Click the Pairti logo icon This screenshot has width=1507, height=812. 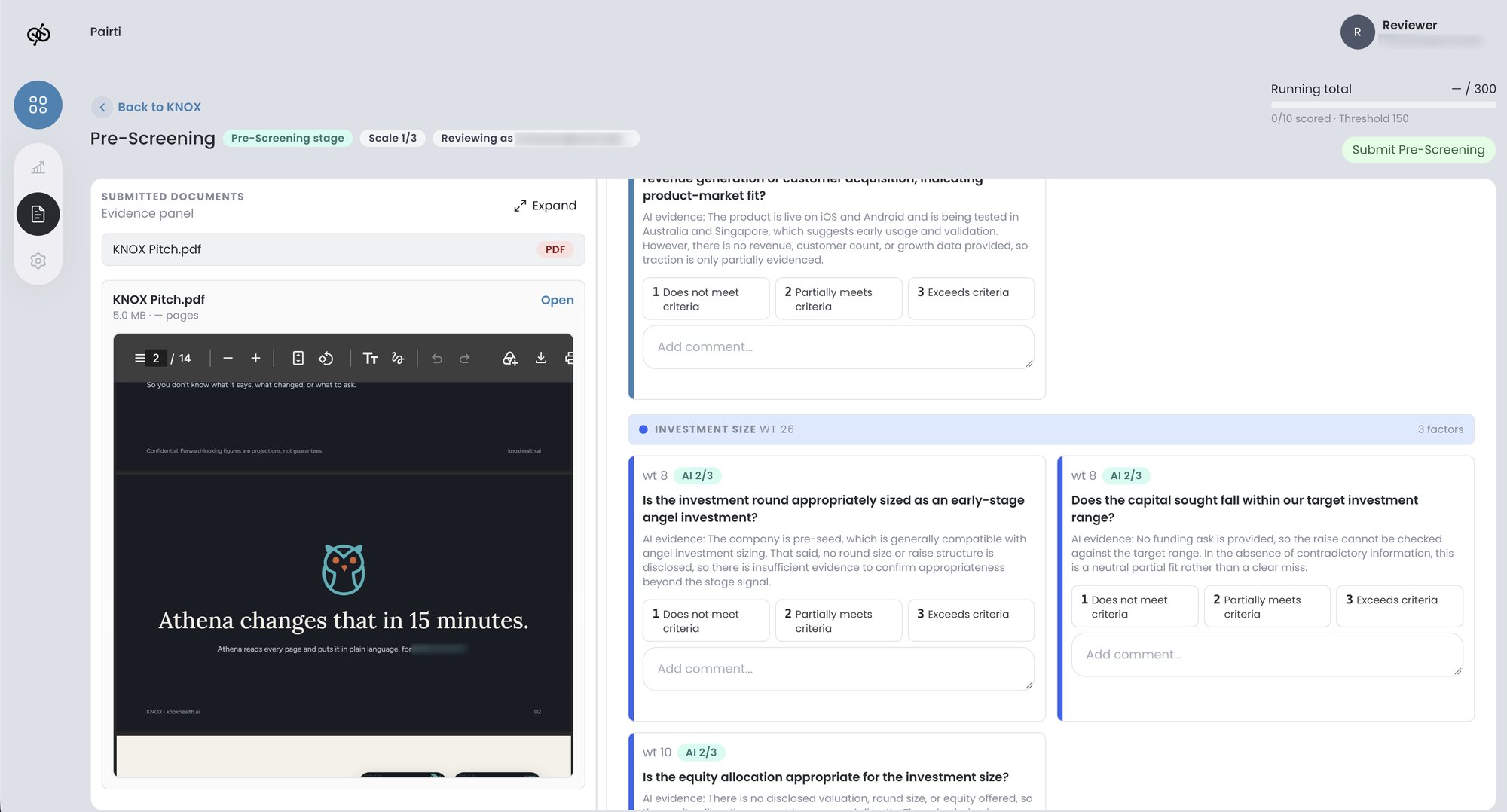(x=38, y=34)
